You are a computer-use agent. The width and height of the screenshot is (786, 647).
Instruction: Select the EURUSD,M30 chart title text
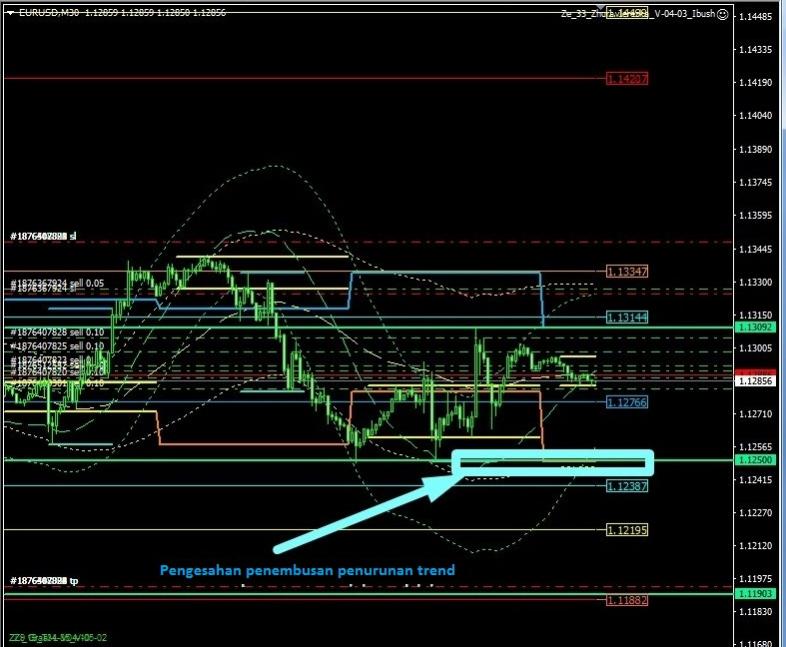50,13
